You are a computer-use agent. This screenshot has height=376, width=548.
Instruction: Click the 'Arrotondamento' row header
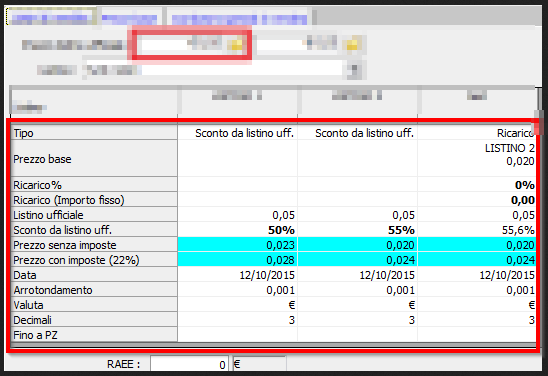coord(94,290)
